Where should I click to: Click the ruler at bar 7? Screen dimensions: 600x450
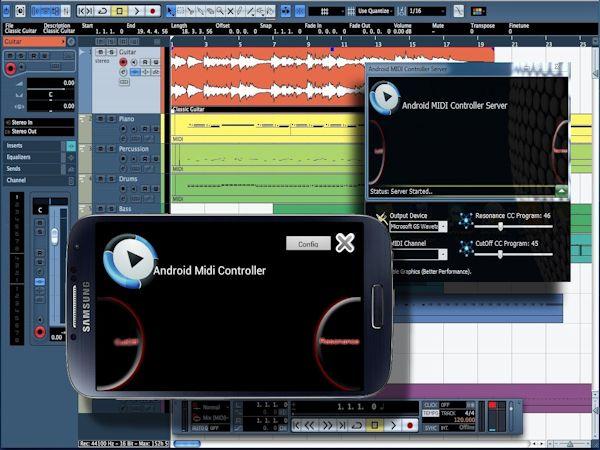coord(274,42)
